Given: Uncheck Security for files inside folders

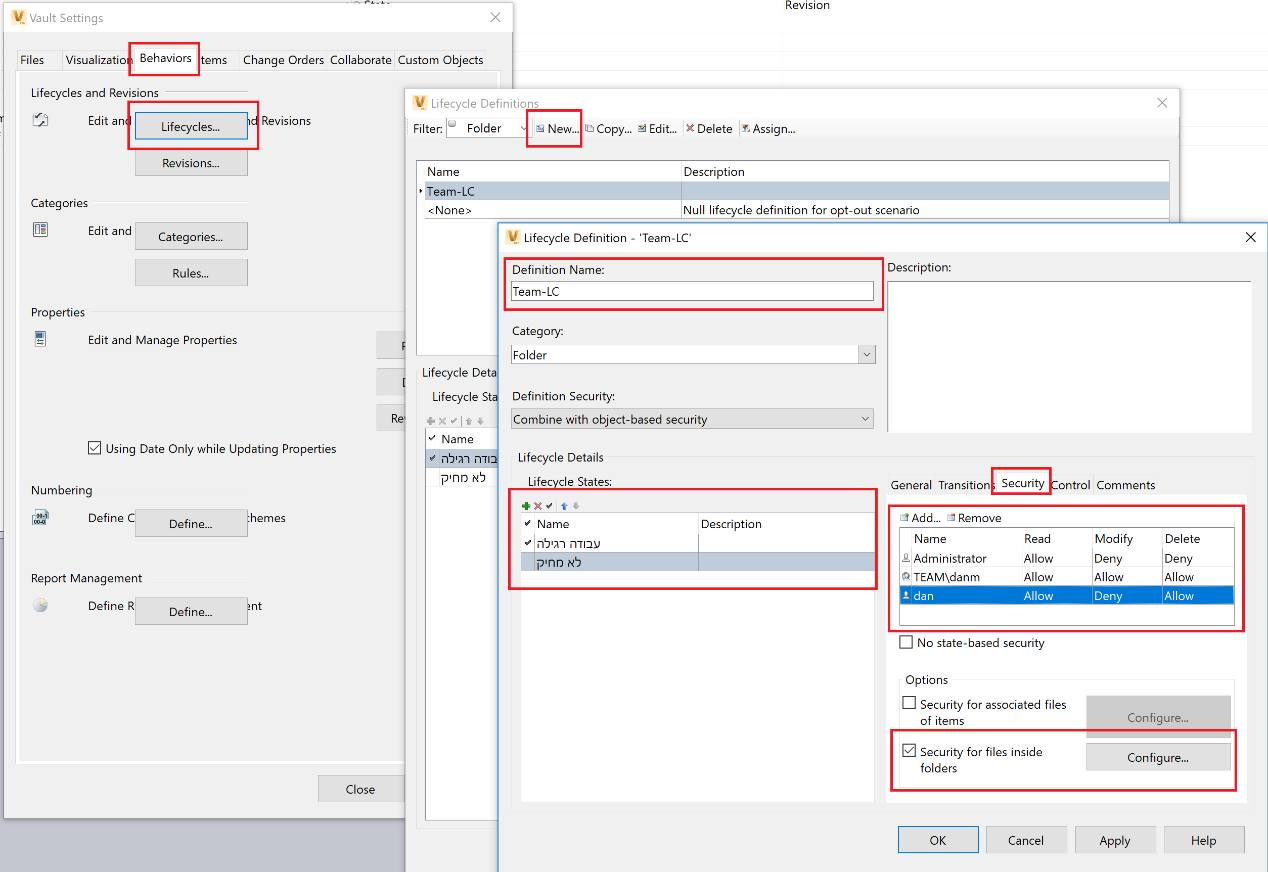Looking at the screenshot, I should click(x=909, y=750).
